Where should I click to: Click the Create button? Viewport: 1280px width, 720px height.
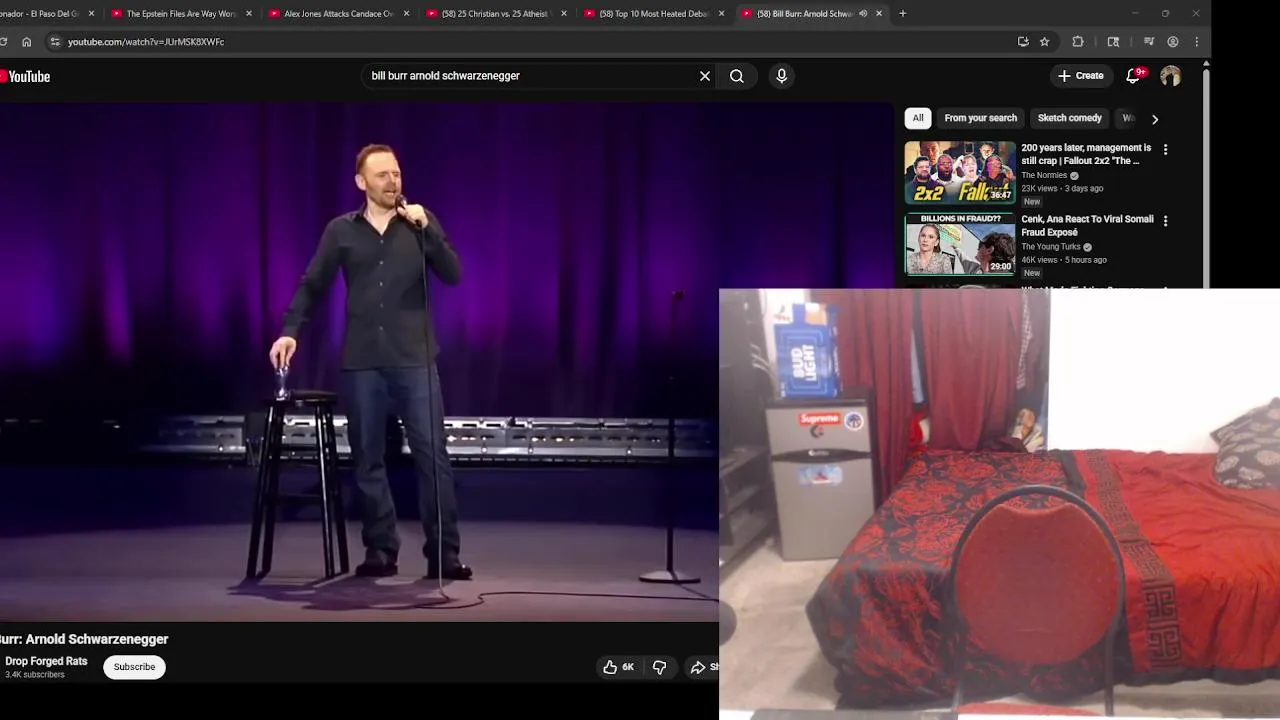(1080, 76)
